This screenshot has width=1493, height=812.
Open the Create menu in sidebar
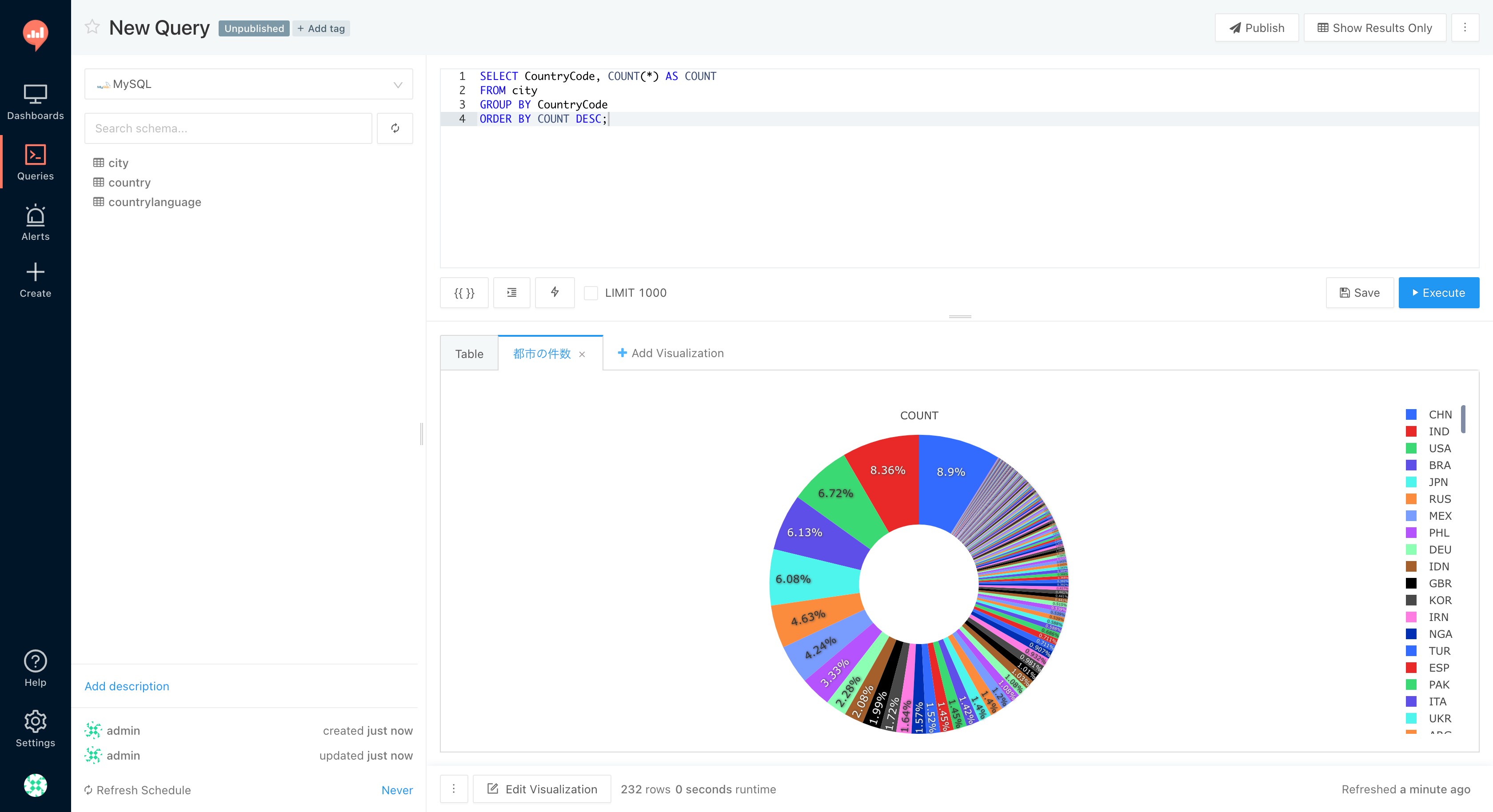coord(36,281)
